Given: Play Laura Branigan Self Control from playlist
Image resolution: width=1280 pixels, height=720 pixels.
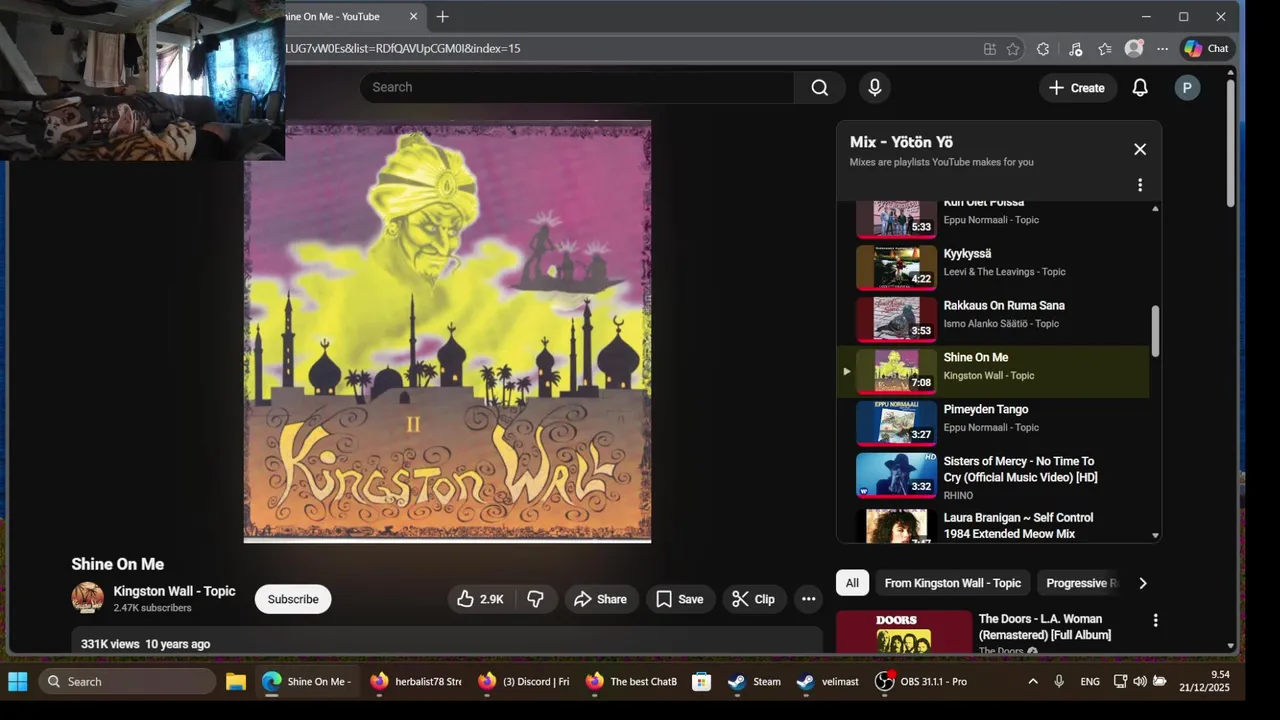Looking at the screenshot, I should pyautogui.click(x=993, y=525).
